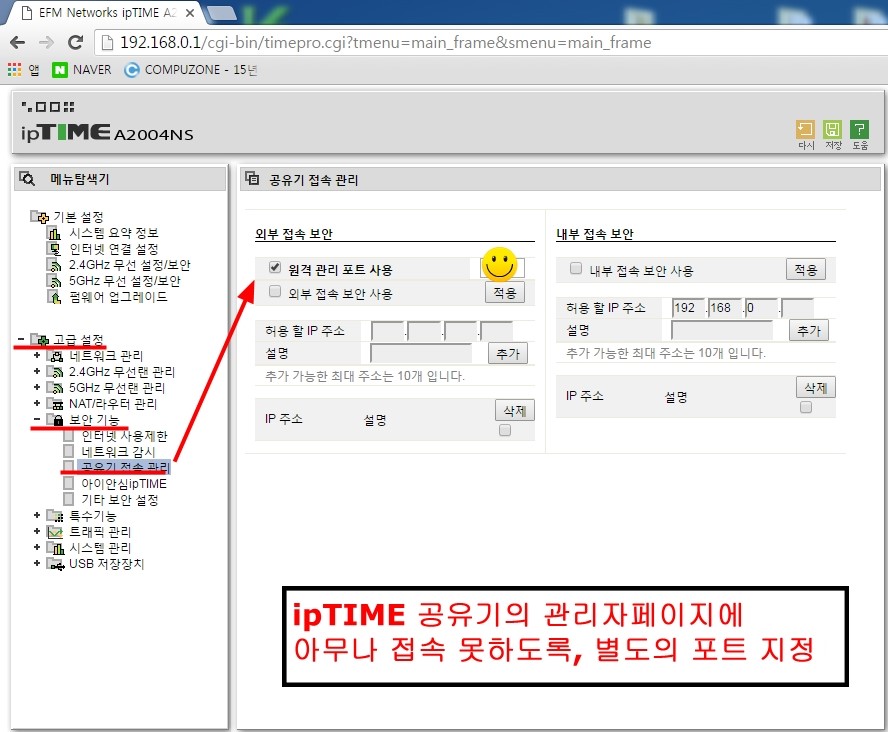The height and width of the screenshot is (732, 888).
Task: Open 도움 (help) via the green question mark icon
Action: click(x=860, y=129)
